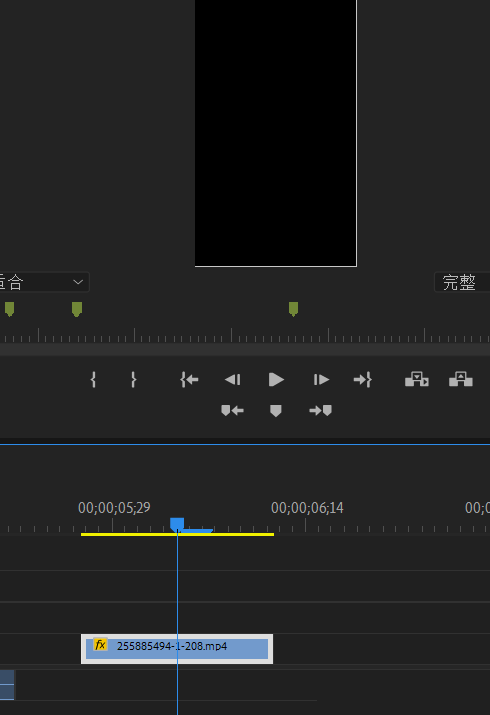Jump to the Out point
Viewport: 490px width, 715px height.
tap(363, 379)
